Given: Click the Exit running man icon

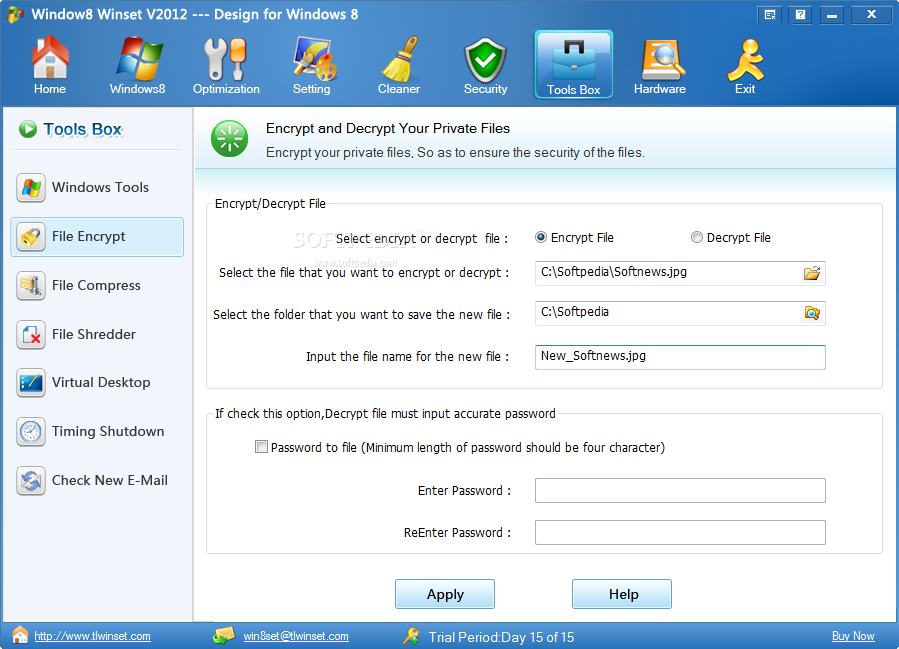Looking at the screenshot, I should tap(745, 60).
